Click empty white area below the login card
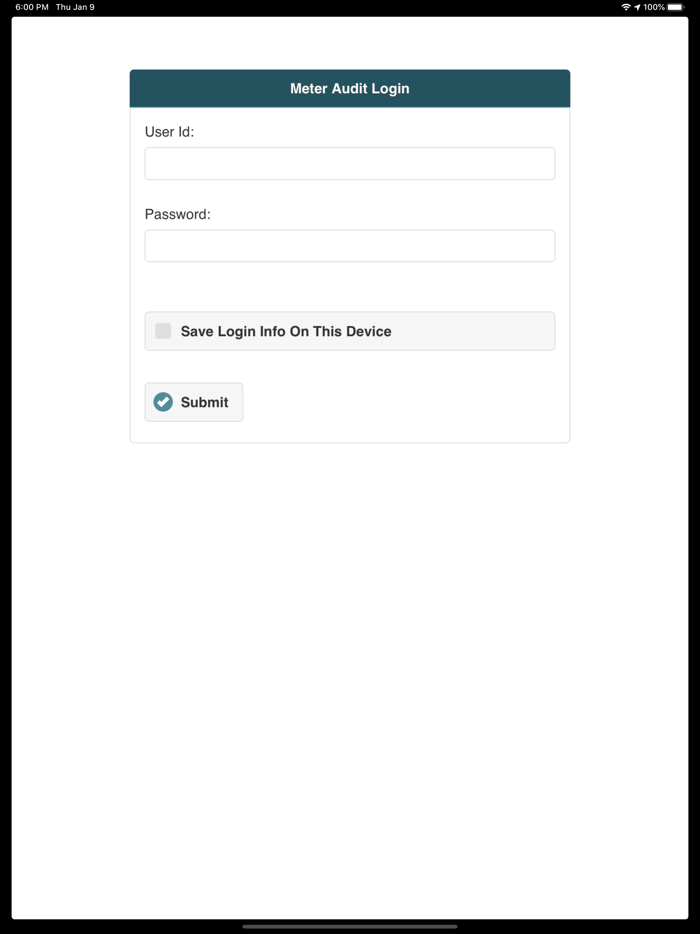Screen dimensions: 700x934 (350, 655)
